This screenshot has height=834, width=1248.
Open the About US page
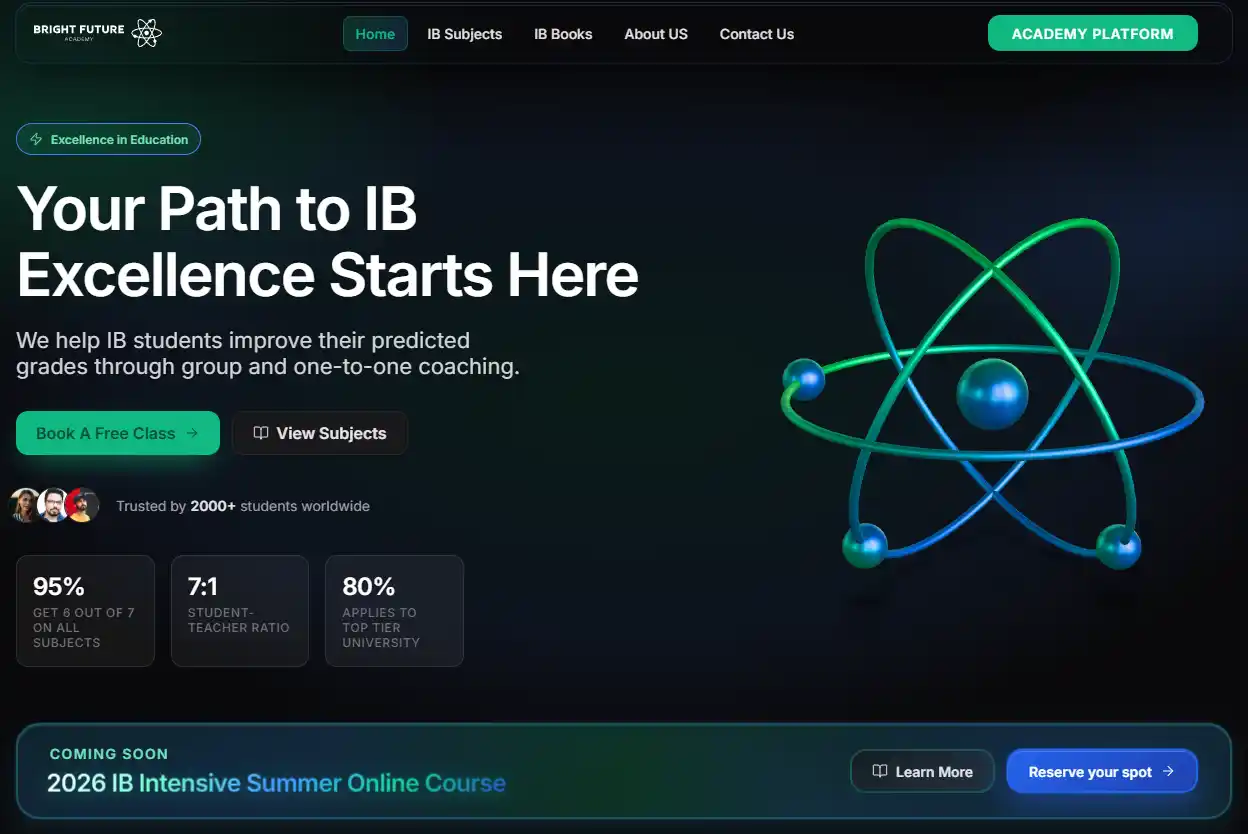click(x=656, y=34)
